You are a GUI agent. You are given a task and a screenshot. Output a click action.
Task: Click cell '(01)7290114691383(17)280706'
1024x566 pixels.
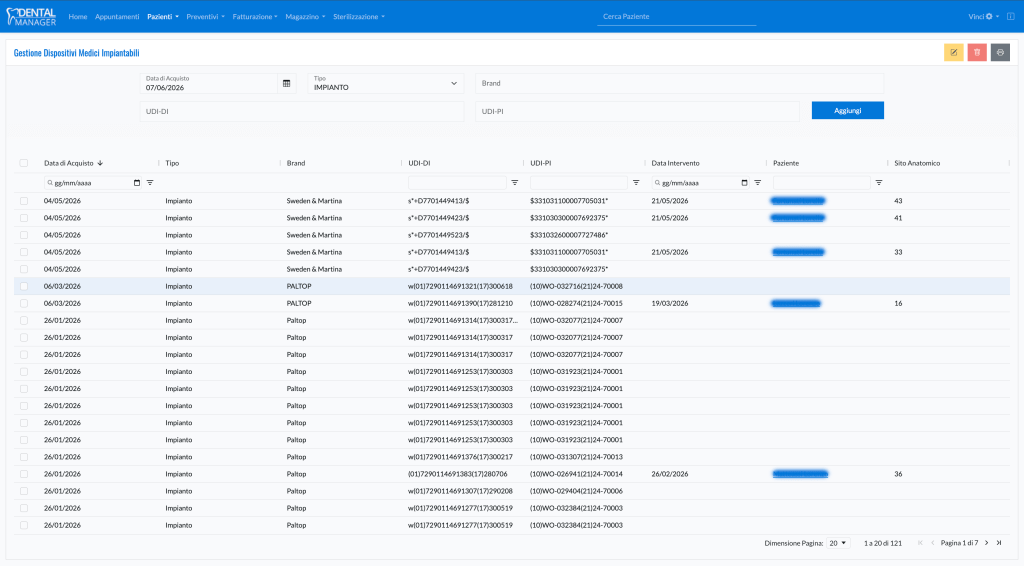coord(458,474)
